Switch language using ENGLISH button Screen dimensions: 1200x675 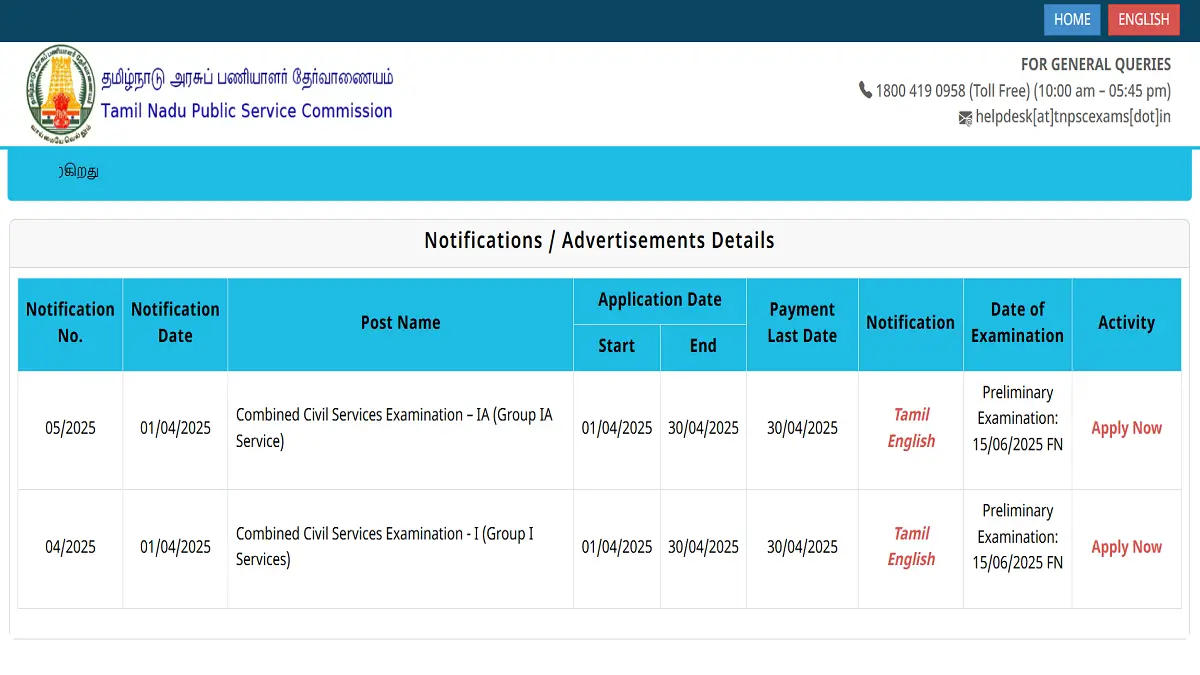point(1143,20)
